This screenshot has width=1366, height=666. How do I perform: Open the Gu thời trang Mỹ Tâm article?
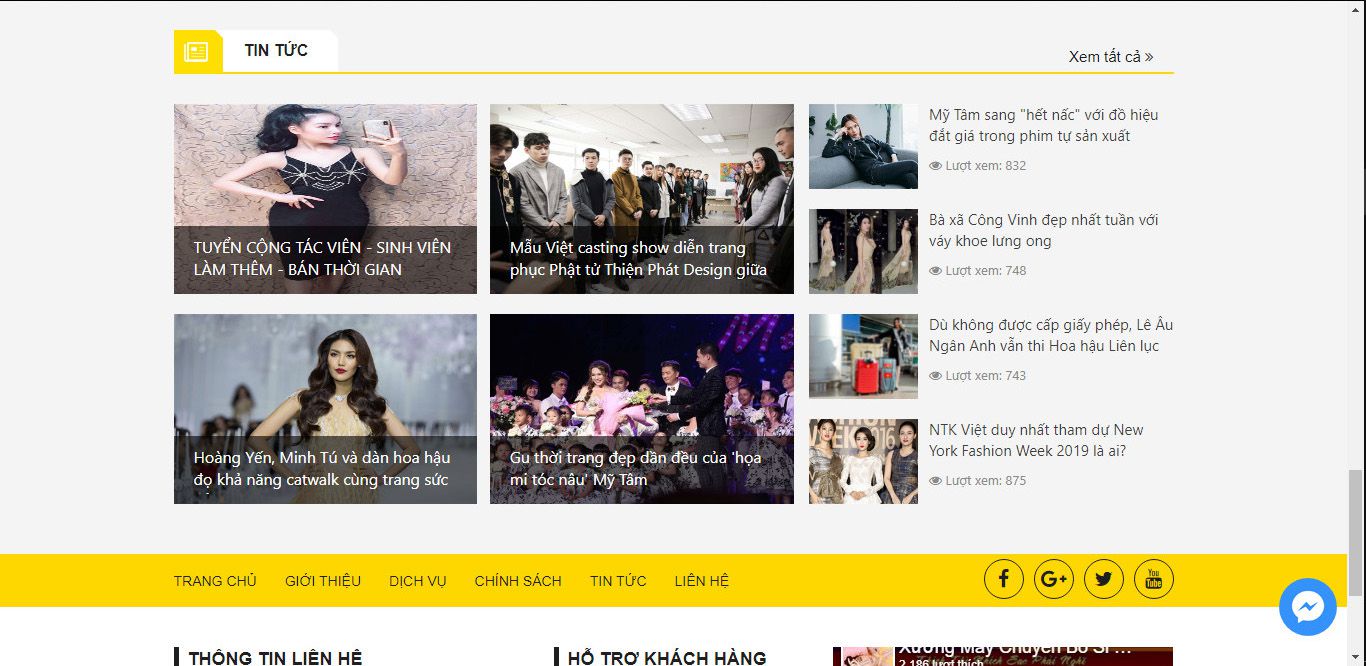[642, 409]
